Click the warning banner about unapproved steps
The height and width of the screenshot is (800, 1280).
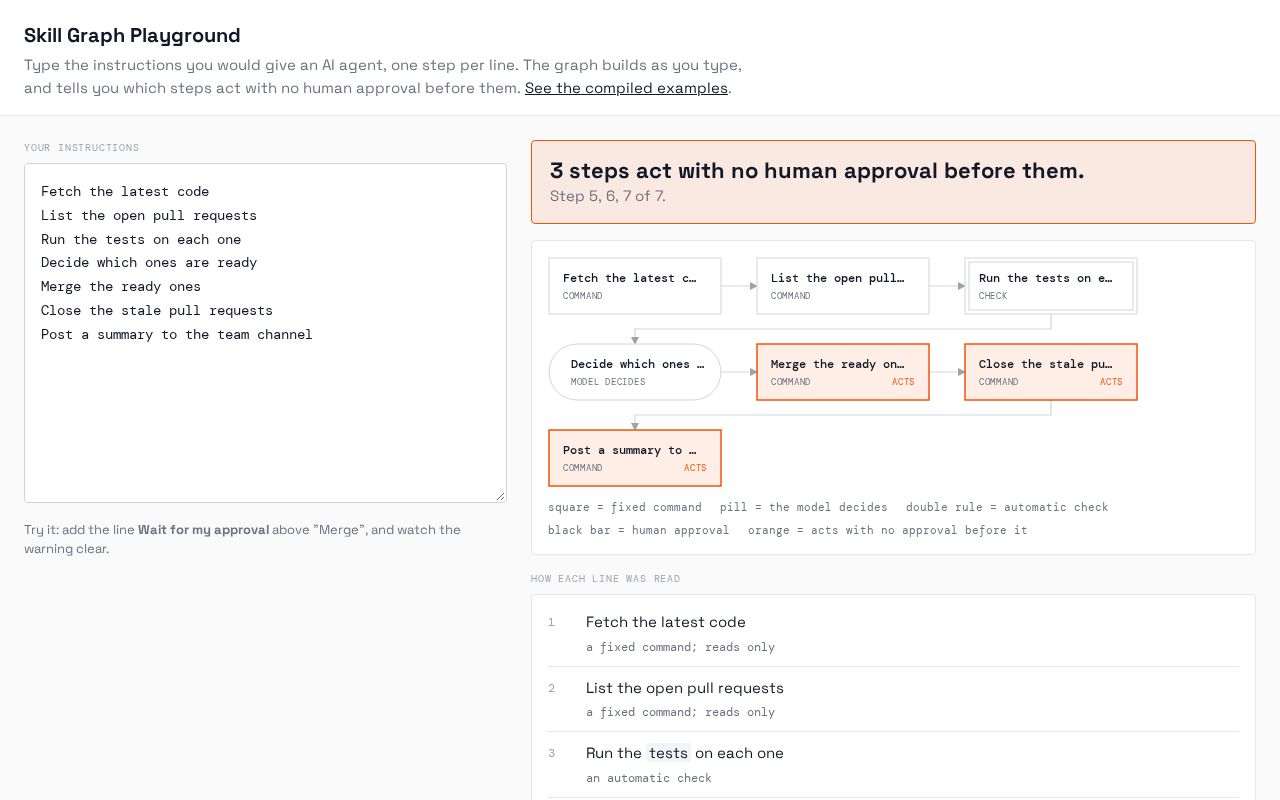coord(893,182)
